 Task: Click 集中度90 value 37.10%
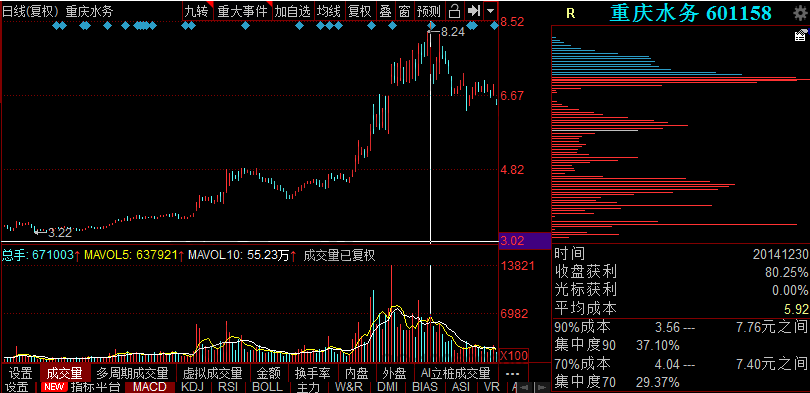658,345
